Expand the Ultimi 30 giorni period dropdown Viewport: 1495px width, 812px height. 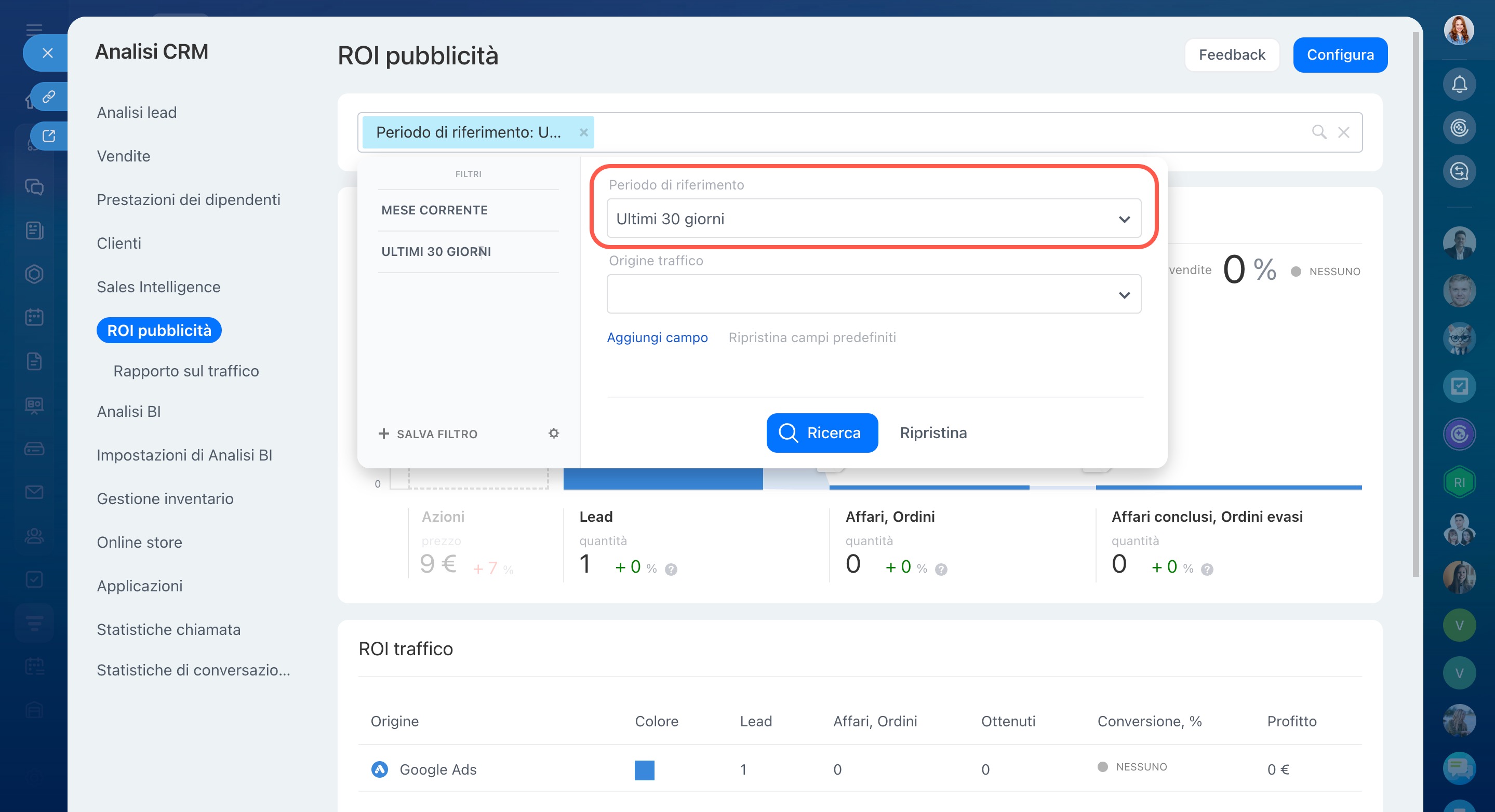[x=873, y=219]
